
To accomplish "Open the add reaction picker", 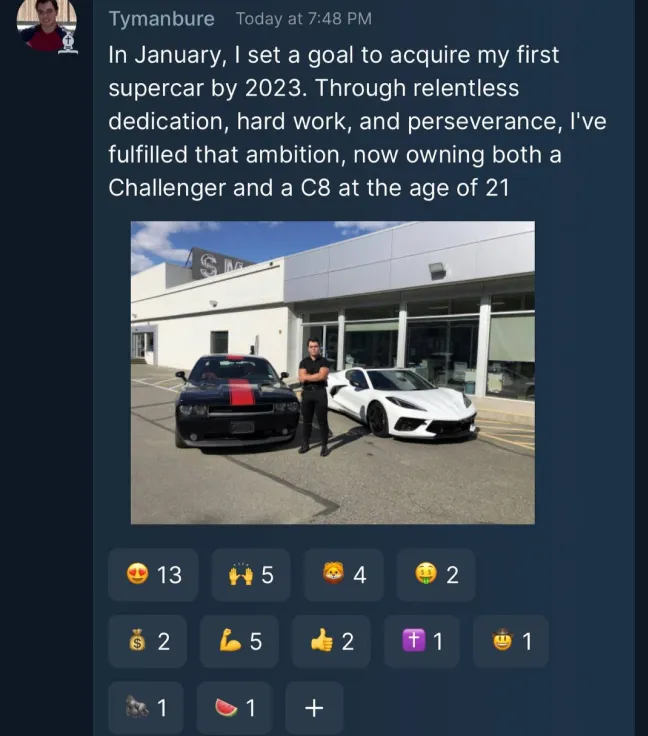I will tap(314, 708).
